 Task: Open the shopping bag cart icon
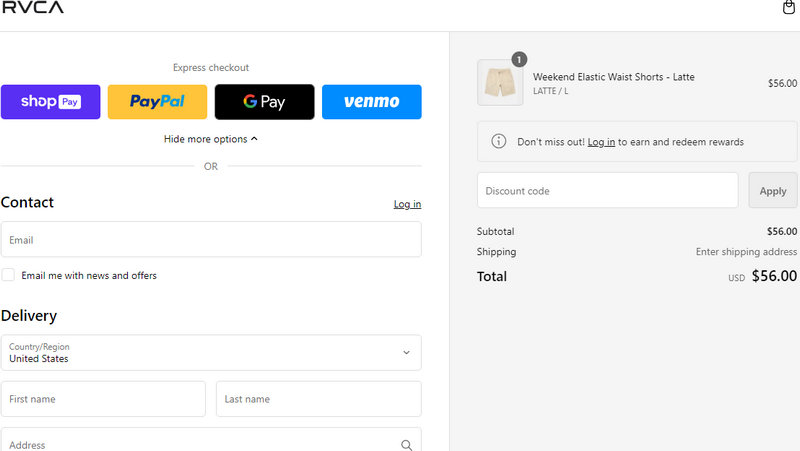click(x=788, y=8)
